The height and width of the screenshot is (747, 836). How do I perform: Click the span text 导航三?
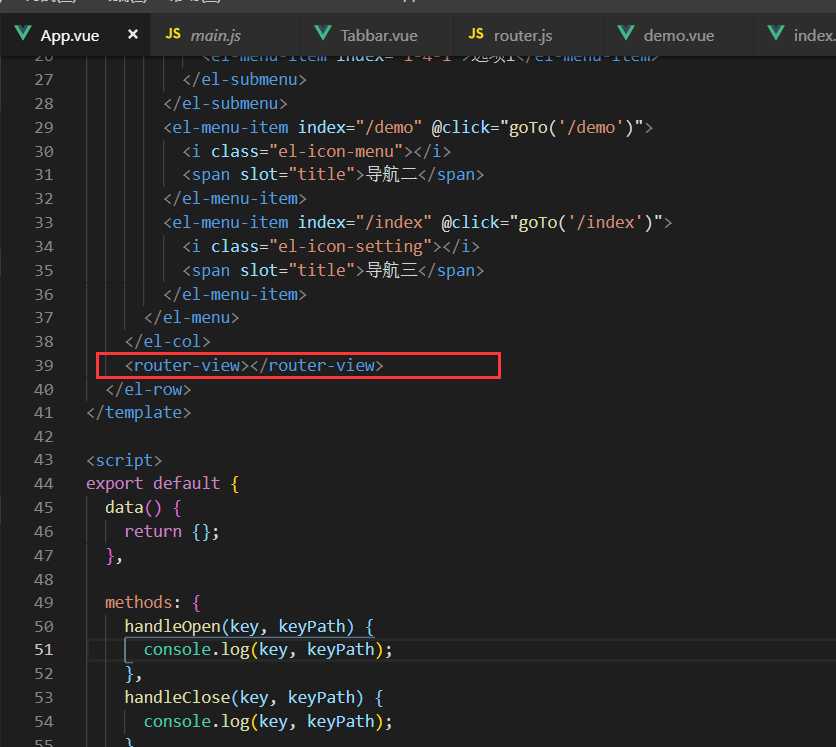click(x=392, y=271)
